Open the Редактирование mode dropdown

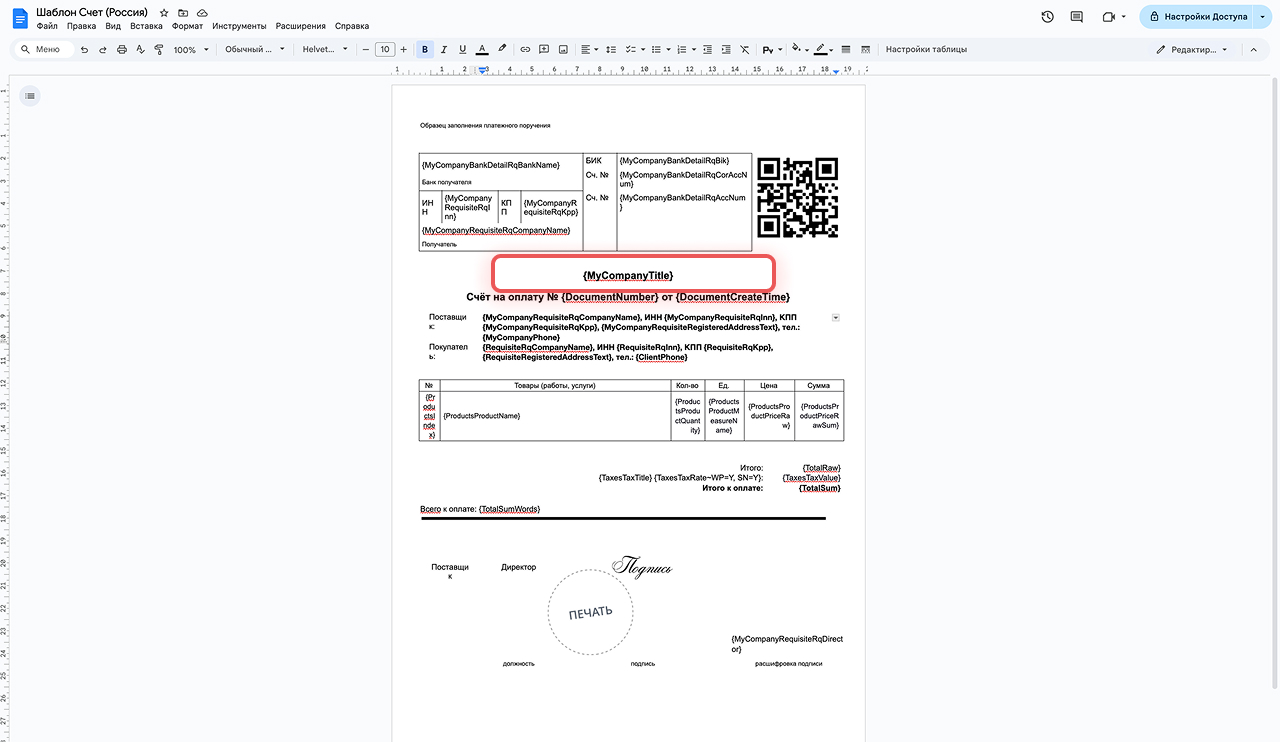click(x=1192, y=49)
